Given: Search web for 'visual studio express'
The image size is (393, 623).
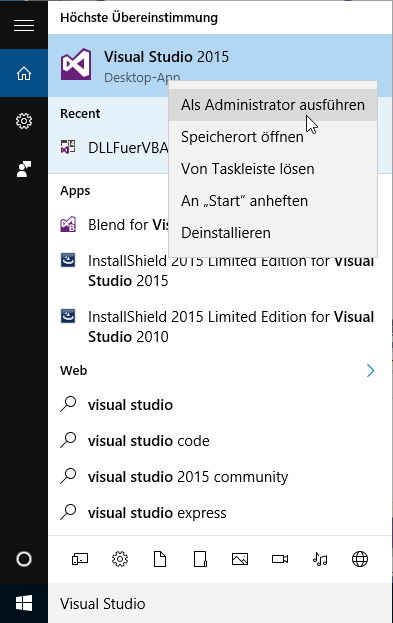Looking at the screenshot, I should click(x=157, y=513).
